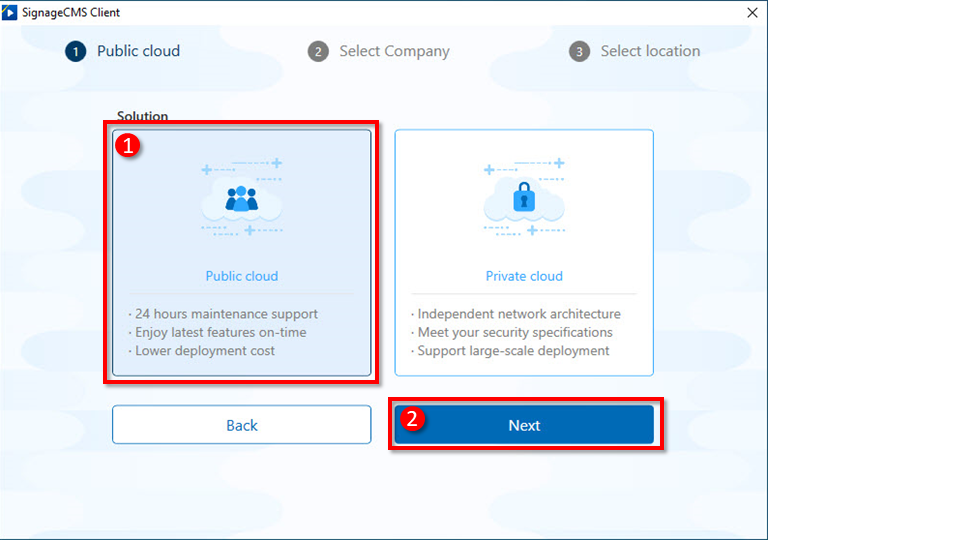
Task: Click "Lower deployment cost" text
Action: coord(202,351)
